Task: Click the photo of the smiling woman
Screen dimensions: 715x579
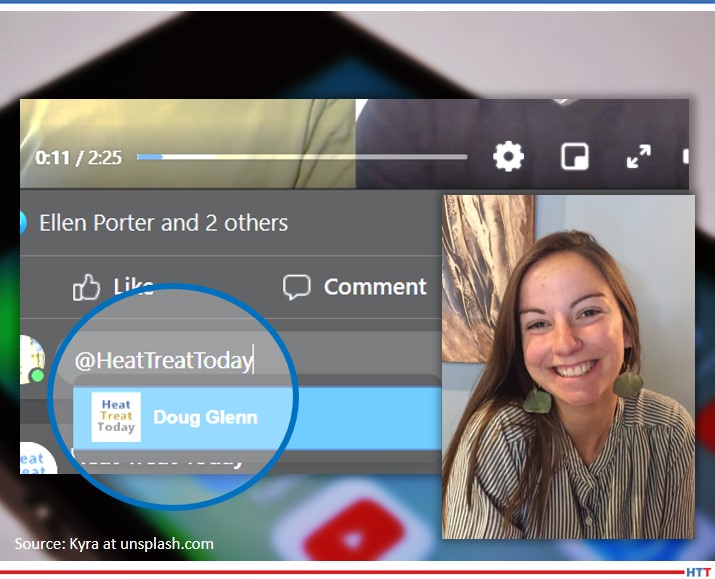Action: (x=568, y=366)
